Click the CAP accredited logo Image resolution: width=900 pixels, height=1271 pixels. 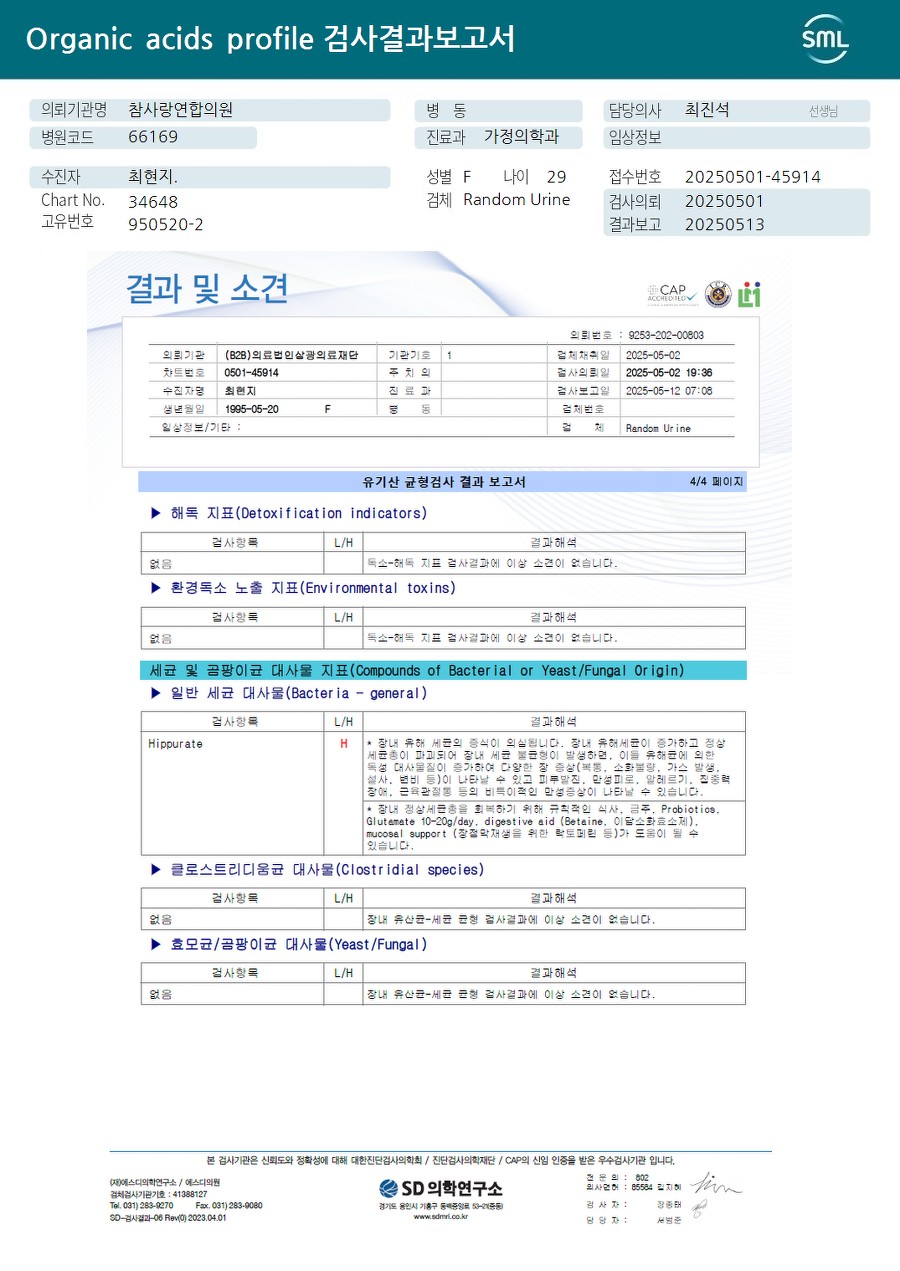672,294
